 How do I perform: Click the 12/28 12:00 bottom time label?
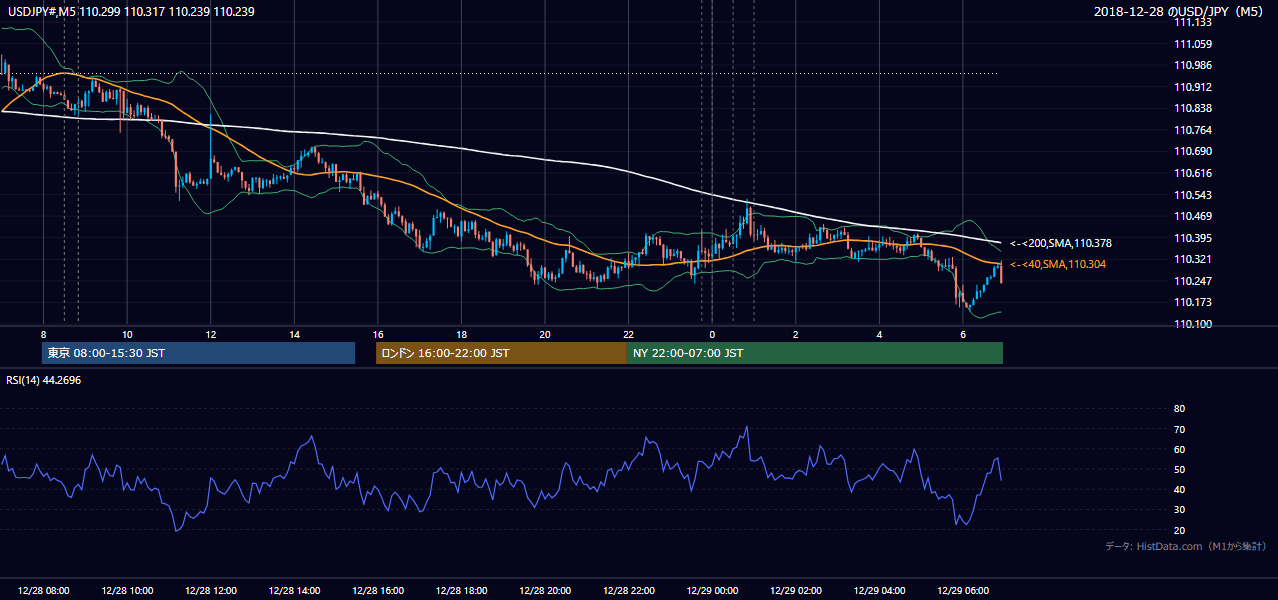click(211, 591)
